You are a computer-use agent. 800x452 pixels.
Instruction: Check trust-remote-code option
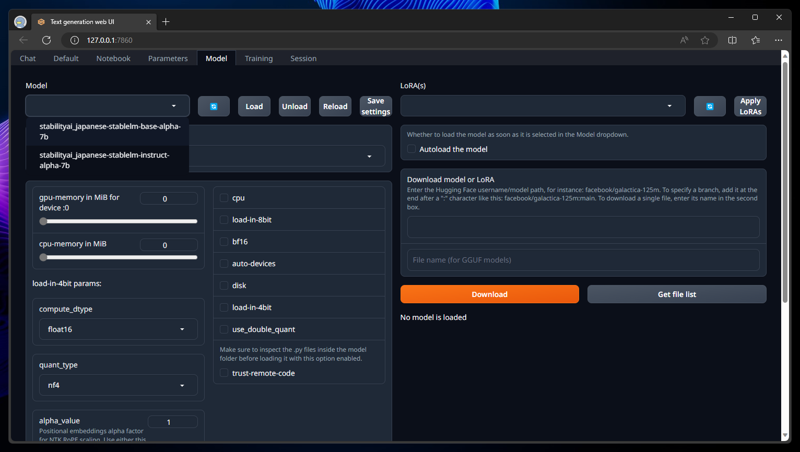coord(224,373)
